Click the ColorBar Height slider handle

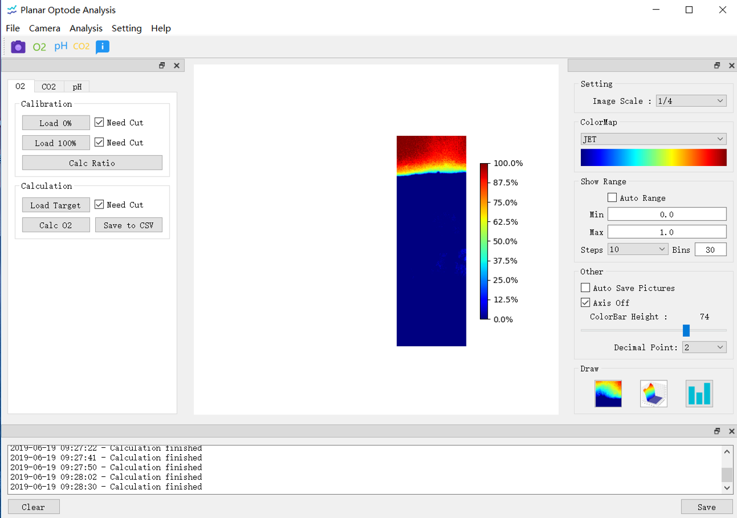coord(686,330)
